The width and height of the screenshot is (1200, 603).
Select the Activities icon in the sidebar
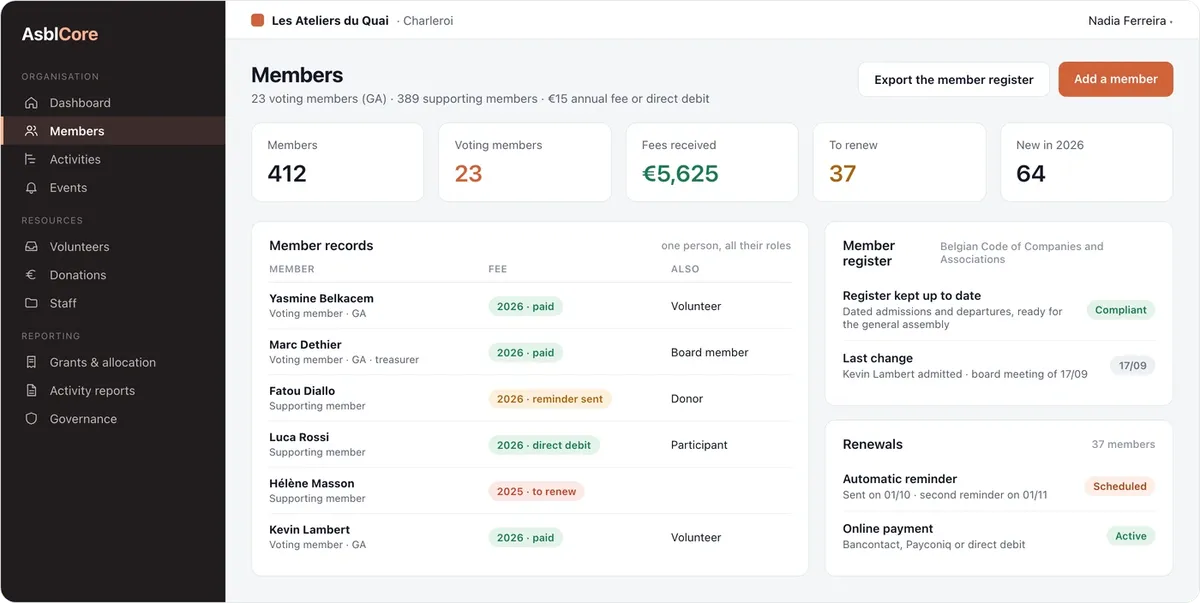point(31,159)
